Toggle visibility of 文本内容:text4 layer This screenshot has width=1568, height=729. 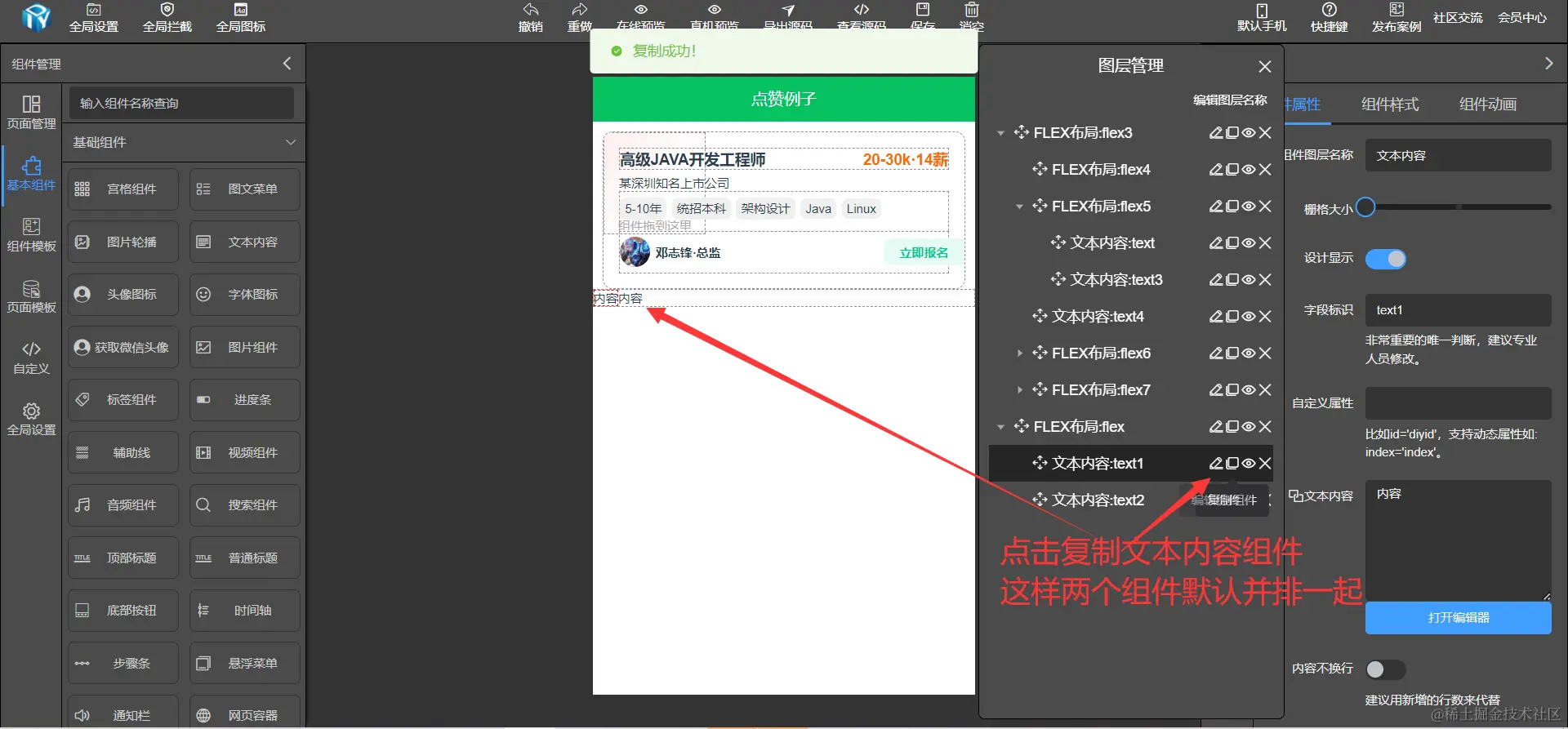pos(1249,317)
